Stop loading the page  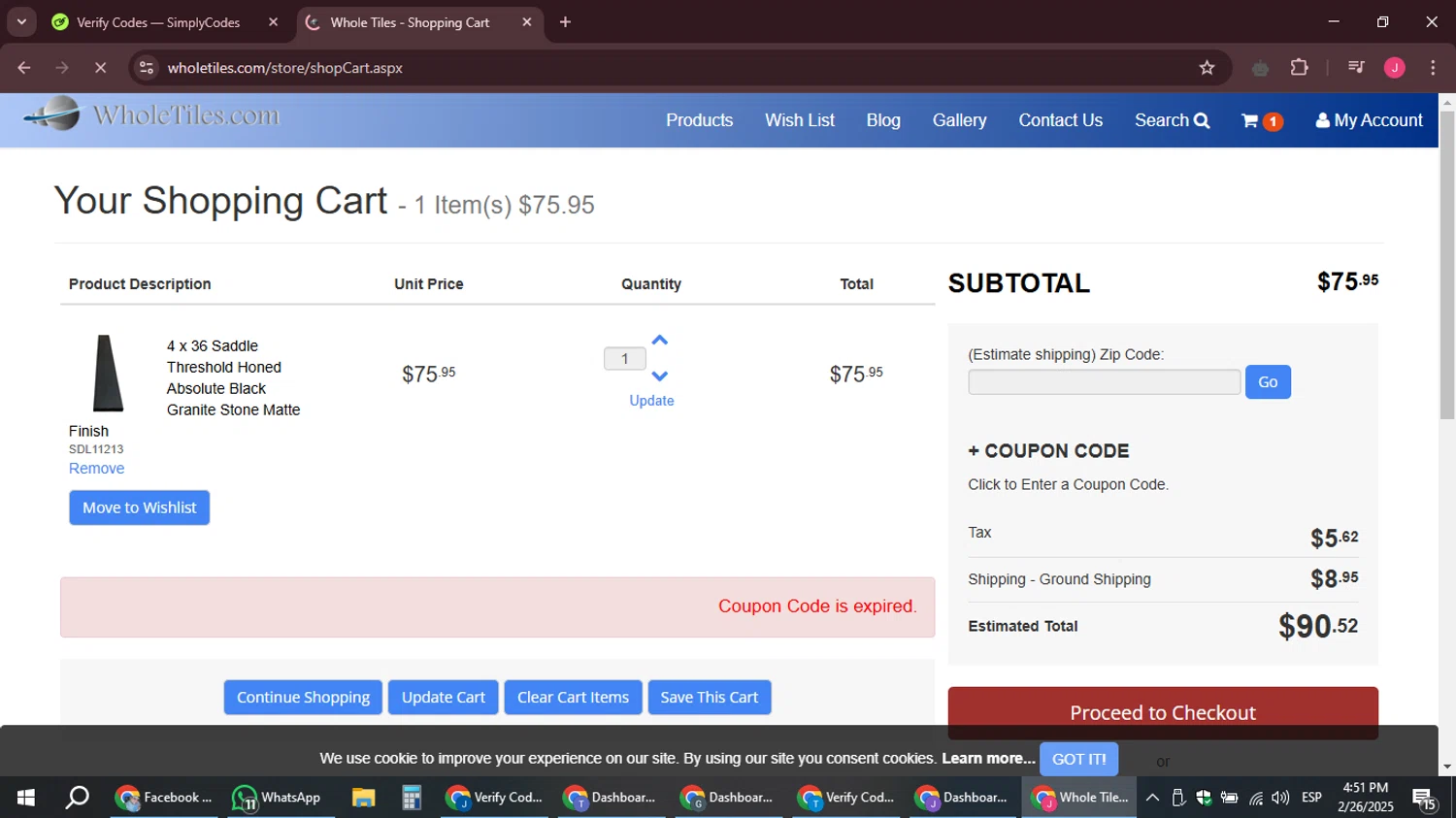100,68
